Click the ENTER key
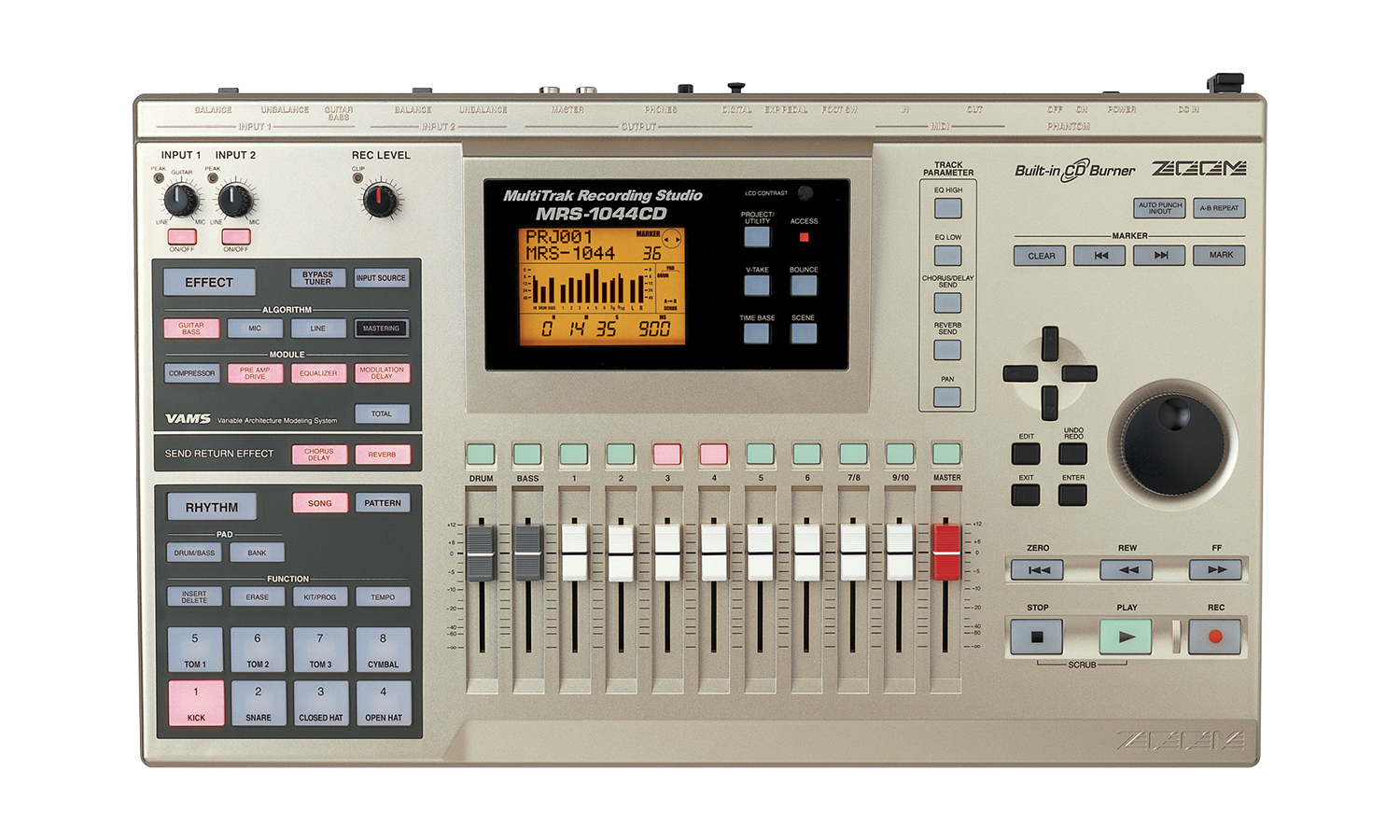Screen dimensions: 1400x840 [x=1072, y=494]
